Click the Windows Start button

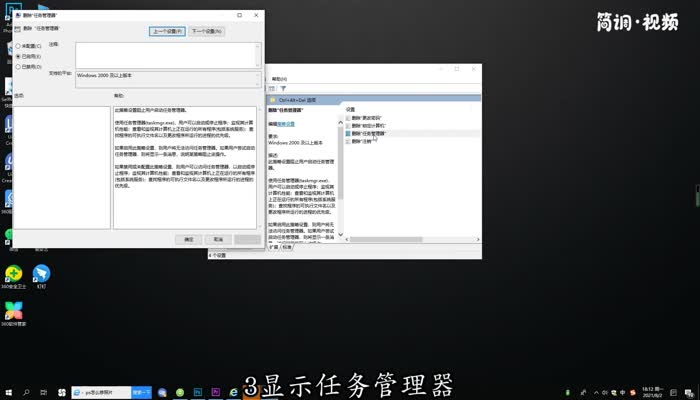[8, 393]
